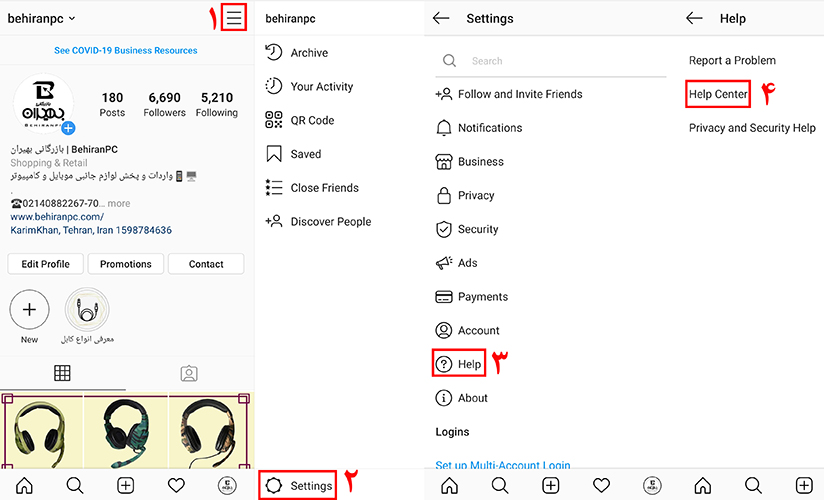Switch to the tagged photos tab

coord(188,373)
